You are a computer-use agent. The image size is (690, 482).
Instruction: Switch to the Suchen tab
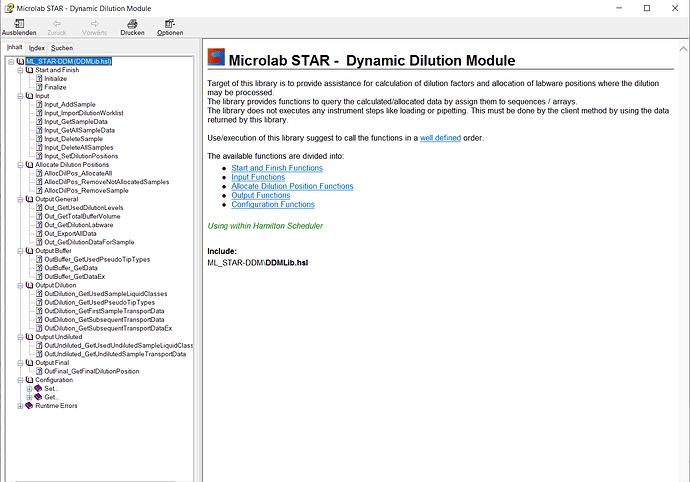tap(62, 48)
